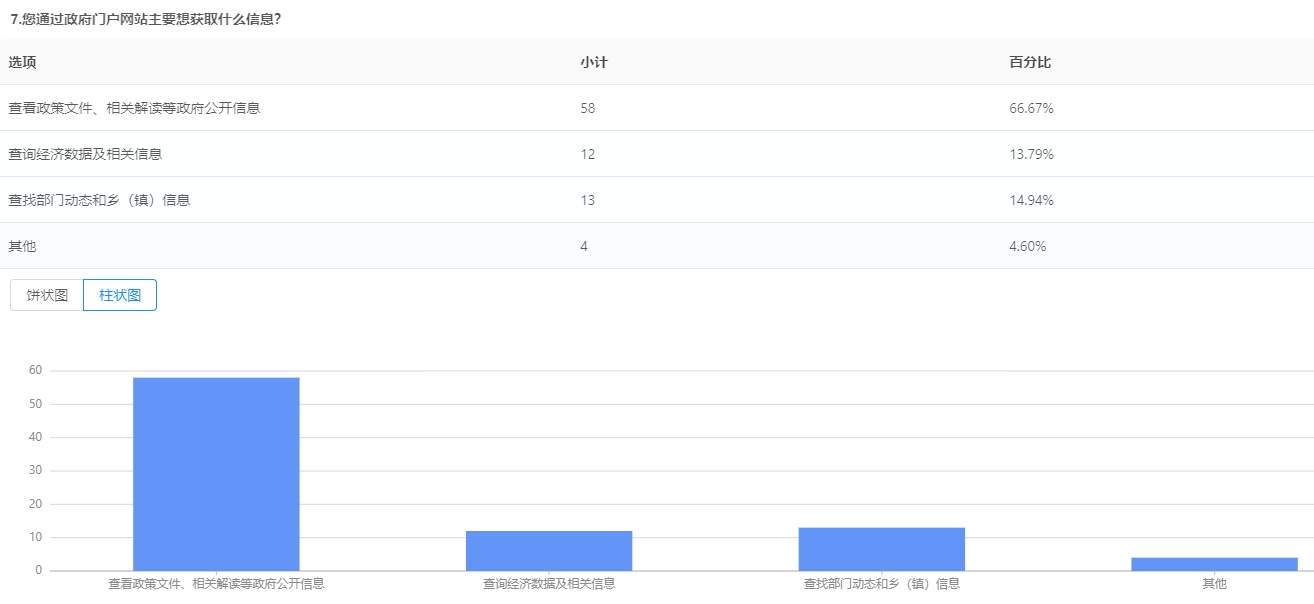
Task: Click the 查询经济数据及相关信息 bar in chart
Action: point(548,551)
